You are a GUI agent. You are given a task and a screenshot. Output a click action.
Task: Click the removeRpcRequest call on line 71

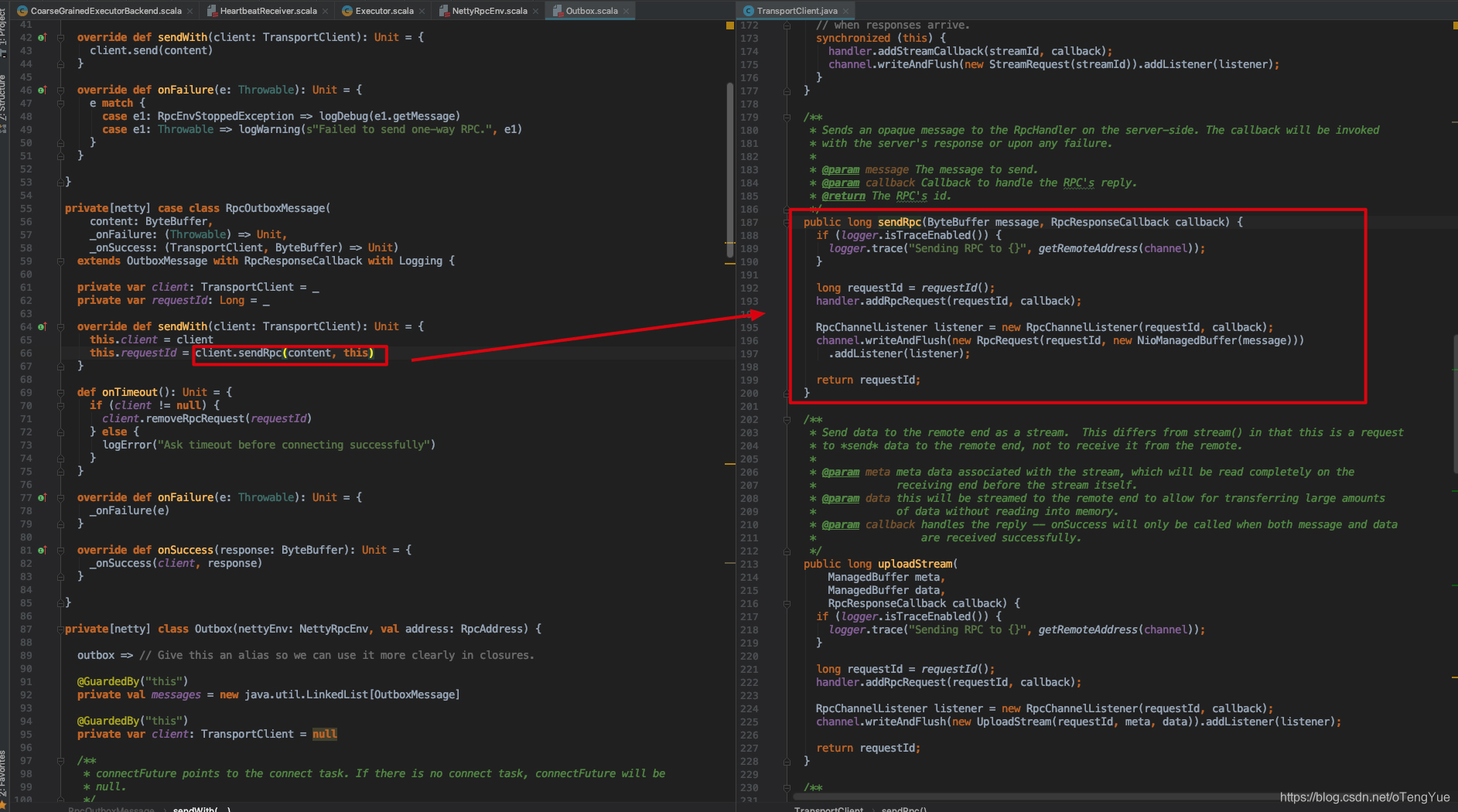pyautogui.click(x=195, y=418)
